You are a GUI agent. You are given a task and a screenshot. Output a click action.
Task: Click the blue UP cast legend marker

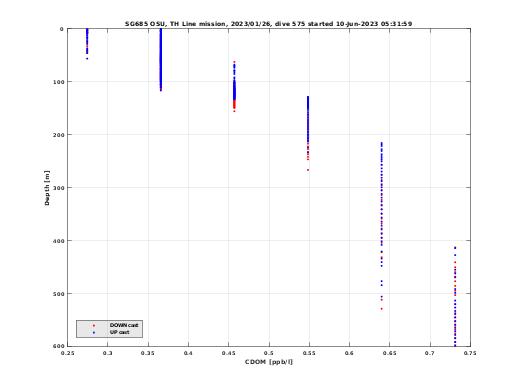[x=94, y=333]
